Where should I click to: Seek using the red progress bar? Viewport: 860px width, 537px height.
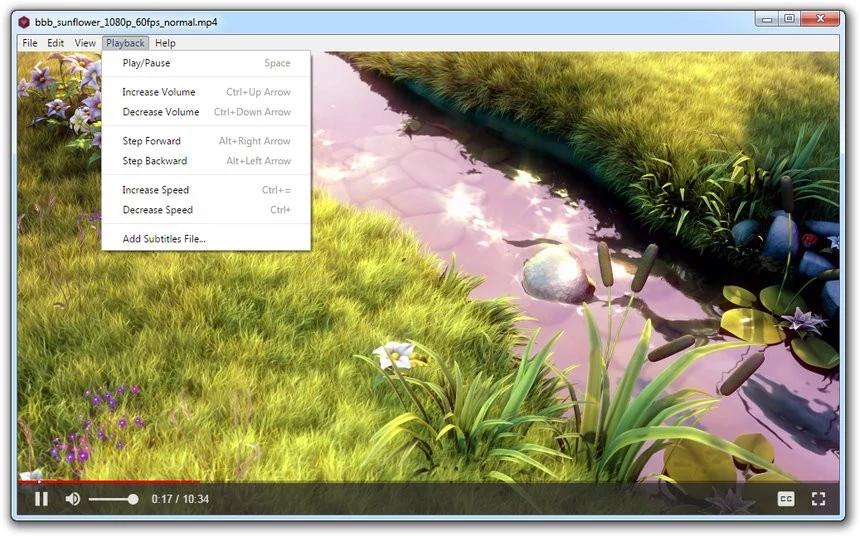click(109, 482)
